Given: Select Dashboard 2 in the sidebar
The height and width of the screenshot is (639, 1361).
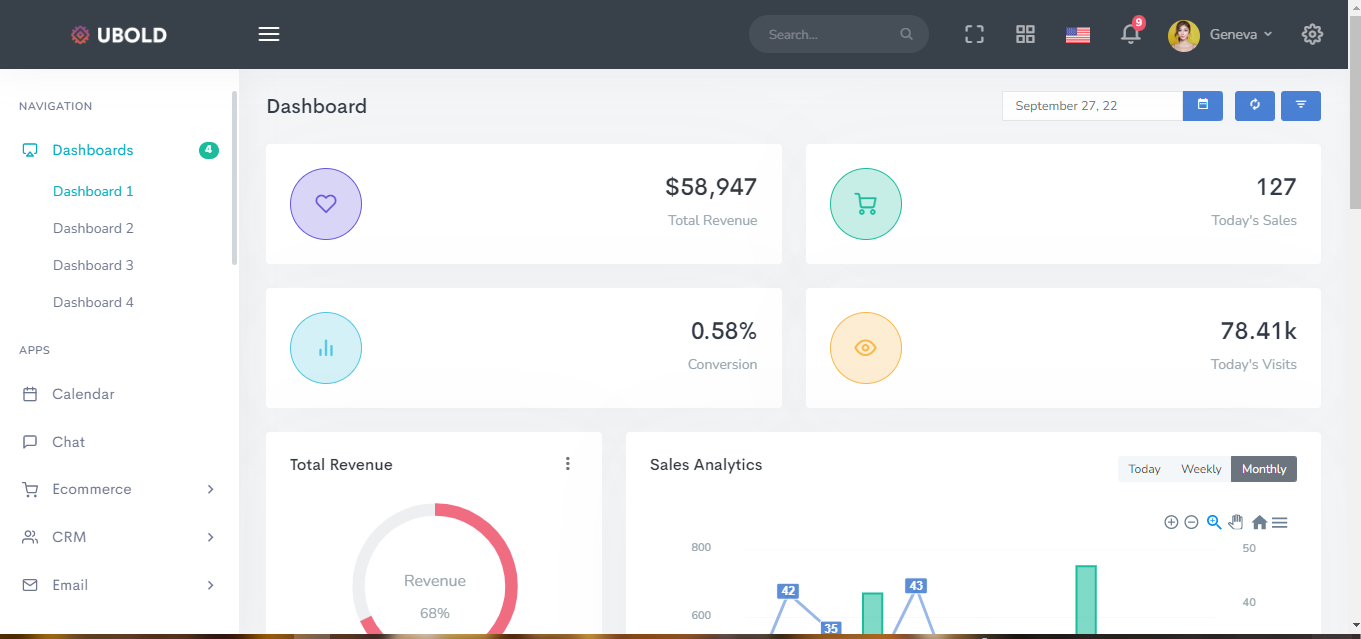Looking at the screenshot, I should (x=93, y=228).
